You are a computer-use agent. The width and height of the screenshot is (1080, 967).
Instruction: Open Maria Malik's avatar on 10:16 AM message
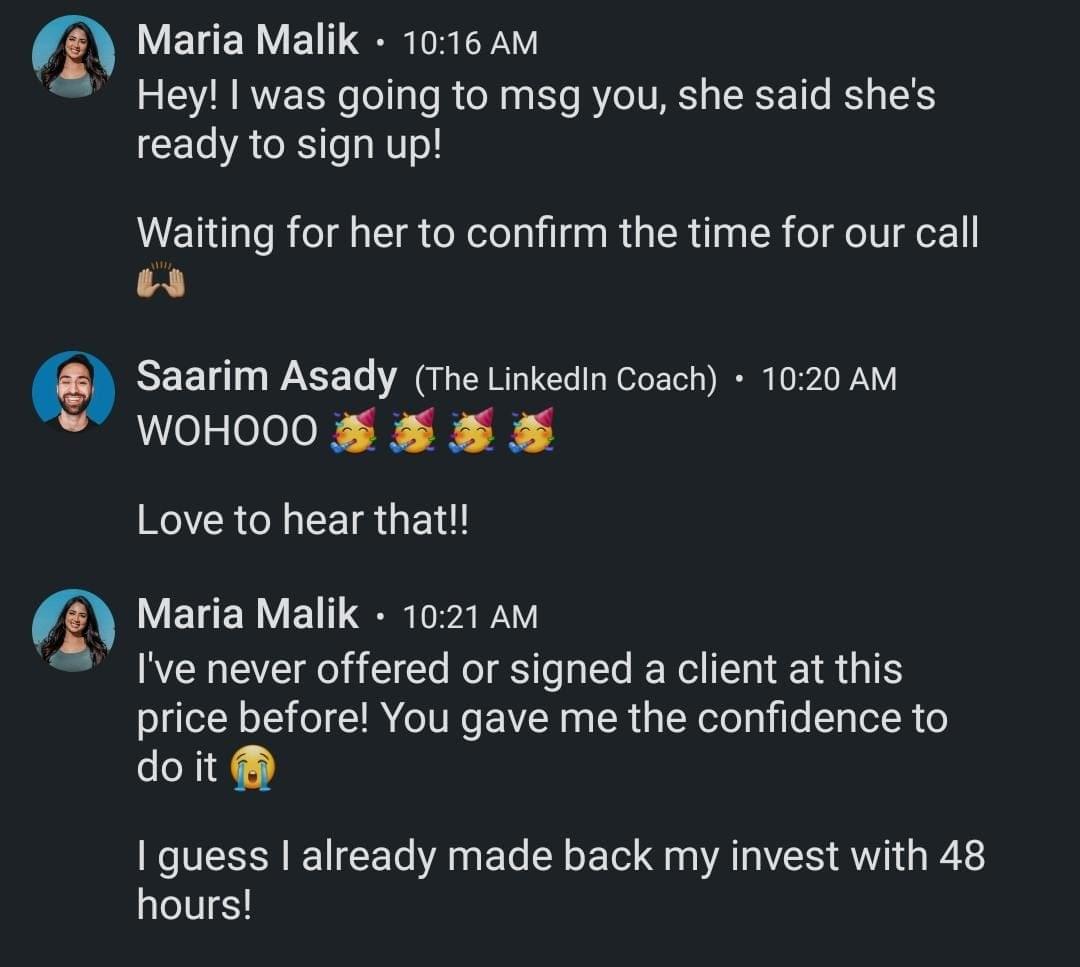(73, 56)
